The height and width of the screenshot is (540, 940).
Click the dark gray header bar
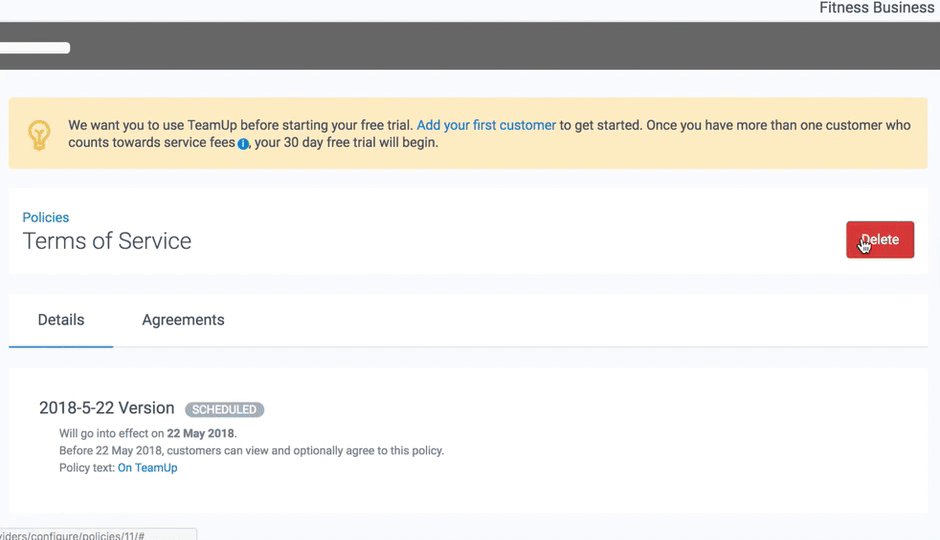pyautogui.click(x=500, y=47)
